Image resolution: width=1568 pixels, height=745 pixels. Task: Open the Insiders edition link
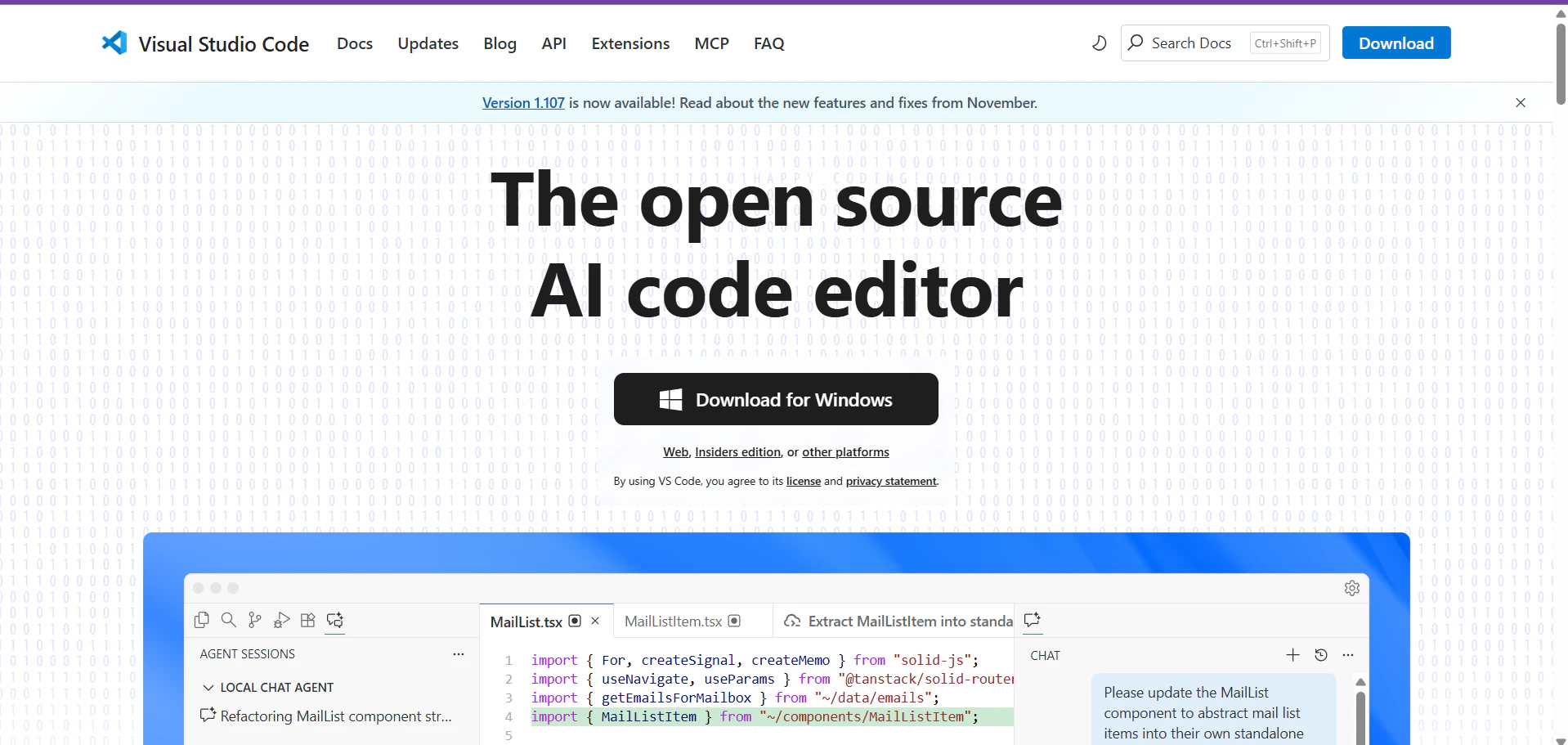point(737,452)
